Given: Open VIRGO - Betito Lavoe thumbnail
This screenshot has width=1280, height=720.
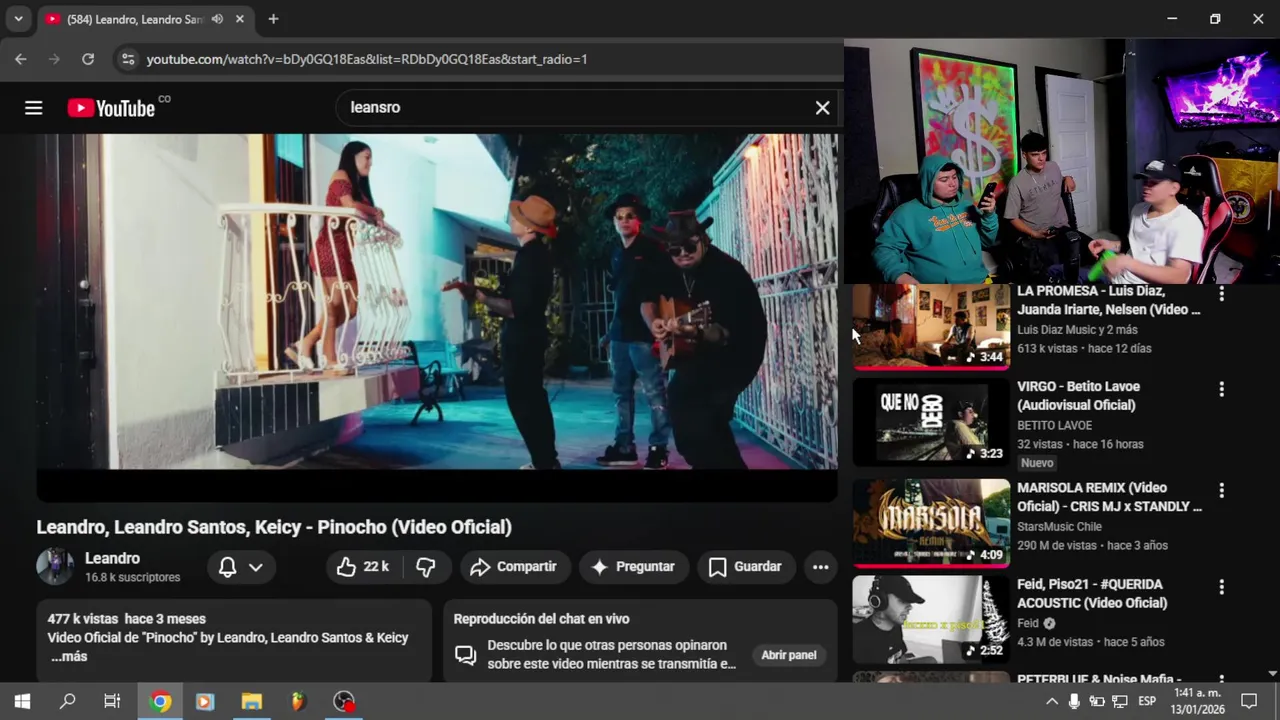Looking at the screenshot, I should pos(931,421).
